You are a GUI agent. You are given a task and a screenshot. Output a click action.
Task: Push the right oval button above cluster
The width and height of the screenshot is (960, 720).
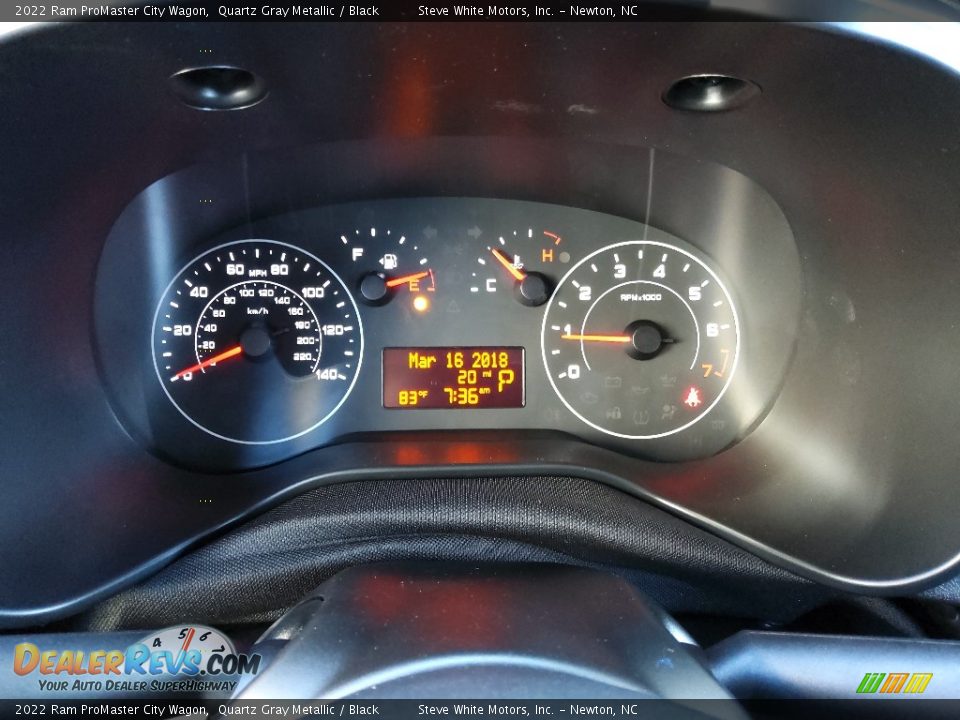[711, 93]
